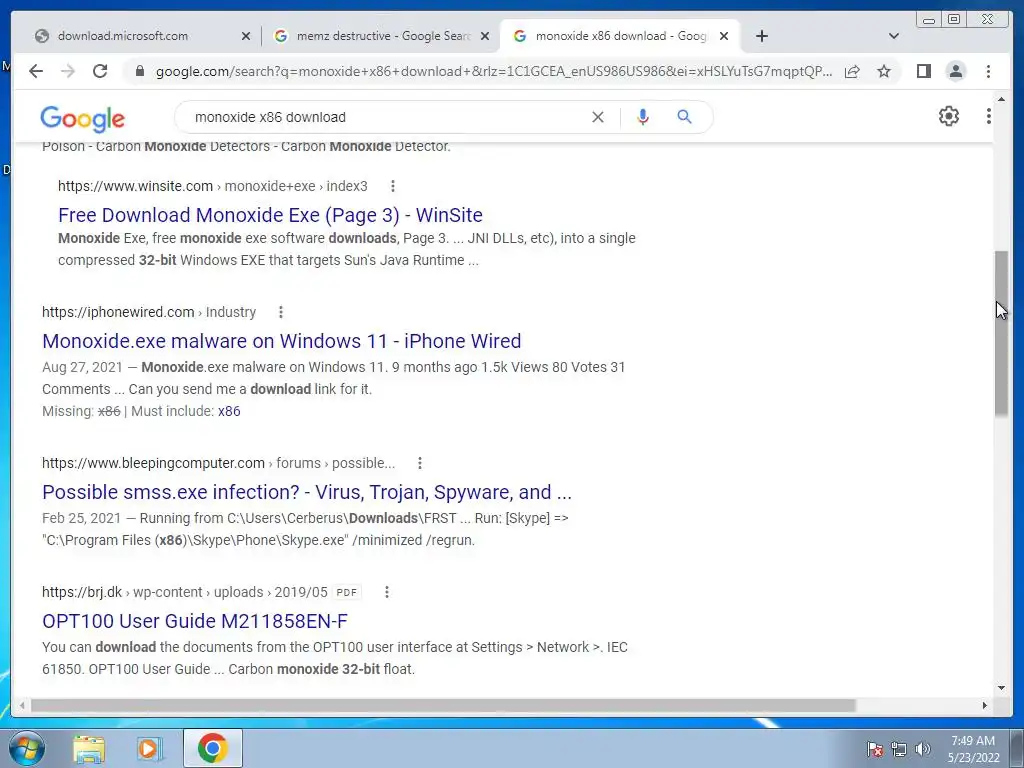Viewport: 1024px width, 768px height.
Task: Expand the tab search dropdown
Action: [894, 36]
